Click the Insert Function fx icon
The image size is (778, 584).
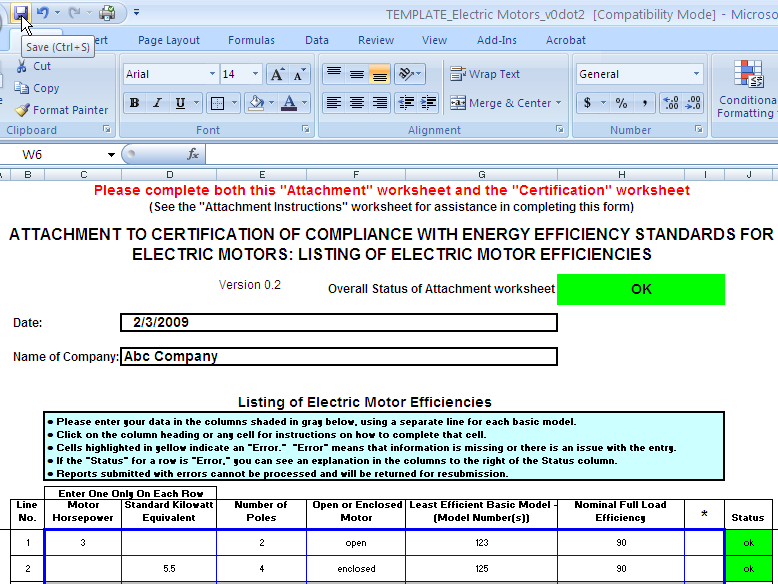(x=193, y=155)
